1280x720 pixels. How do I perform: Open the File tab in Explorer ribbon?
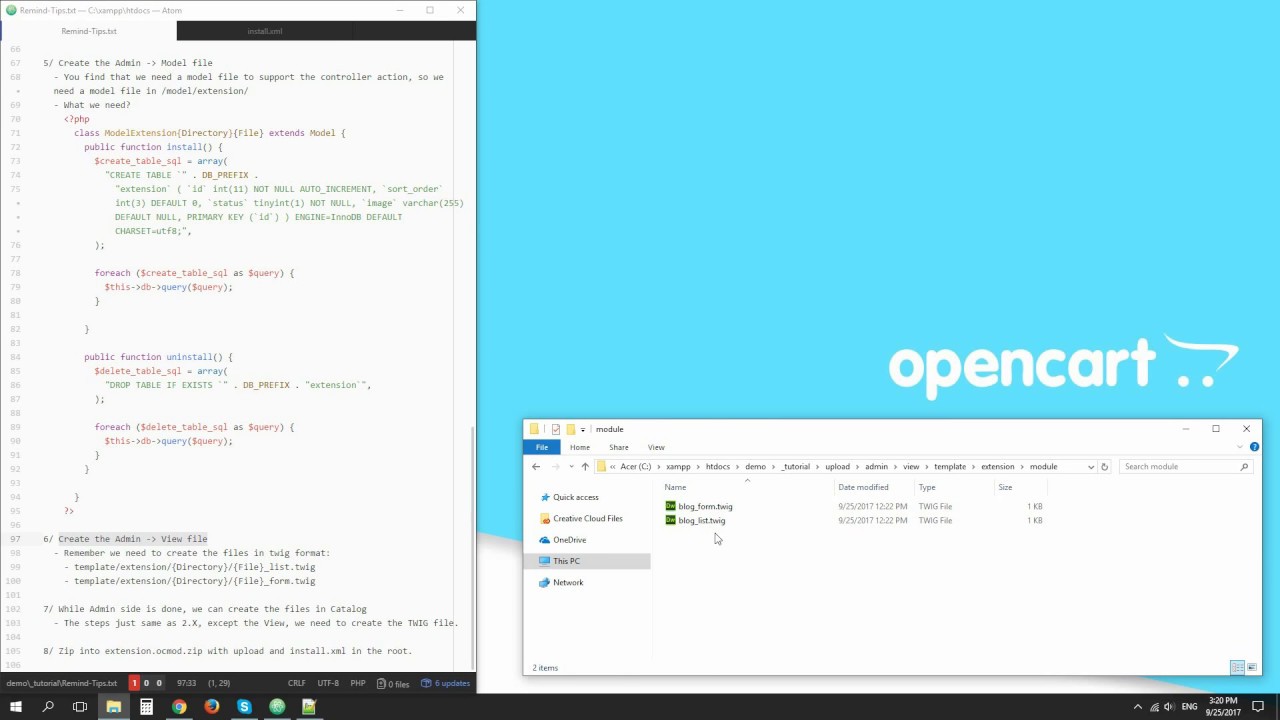pyautogui.click(x=542, y=447)
